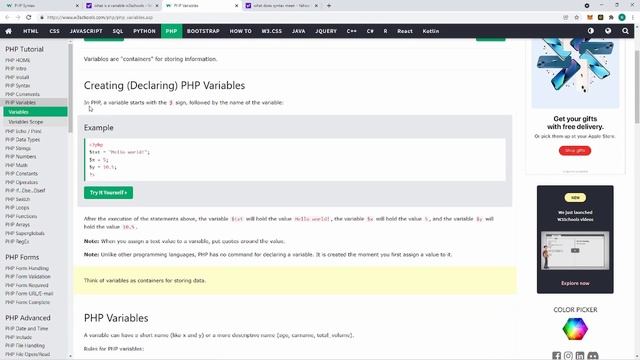The width and height of the screenshot is (640, 360).
Task: Open the MetaMask fox extension icon
Action: click(x=590, y=17)
